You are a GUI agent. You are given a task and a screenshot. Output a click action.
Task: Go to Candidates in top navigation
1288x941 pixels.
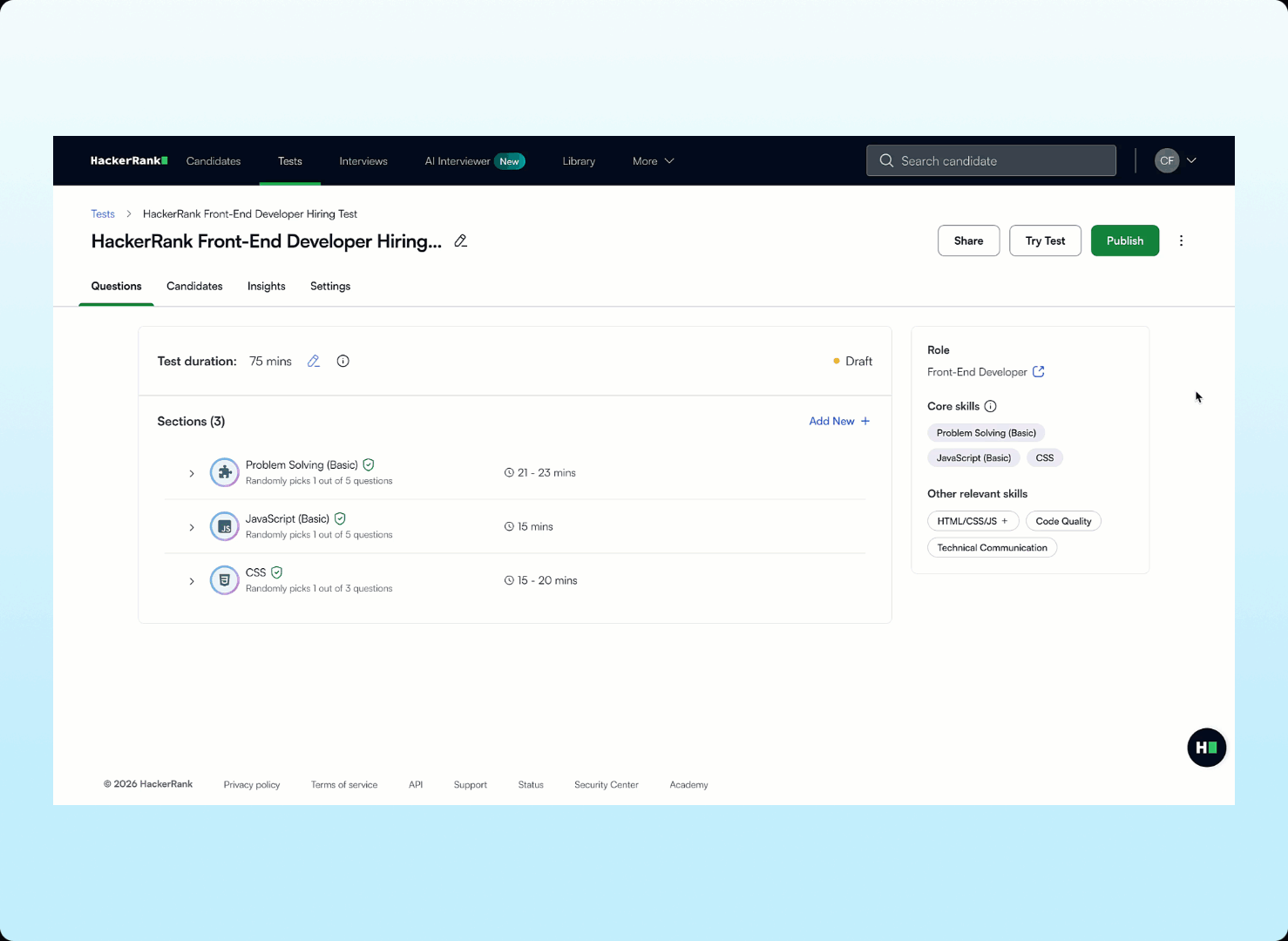pyautogui.click(x=214, y=161)
